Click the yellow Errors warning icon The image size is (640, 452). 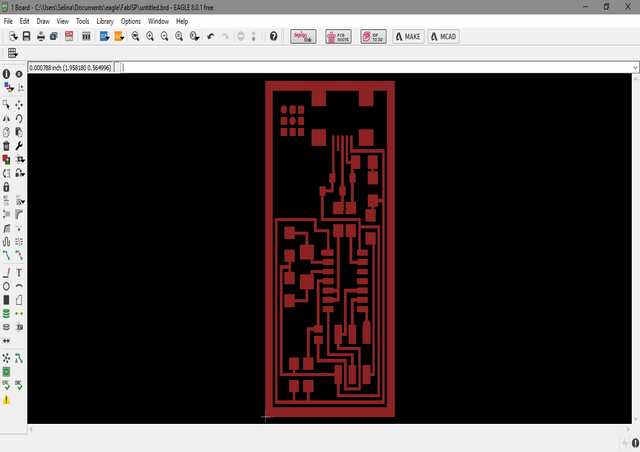[x=6, y=400]
